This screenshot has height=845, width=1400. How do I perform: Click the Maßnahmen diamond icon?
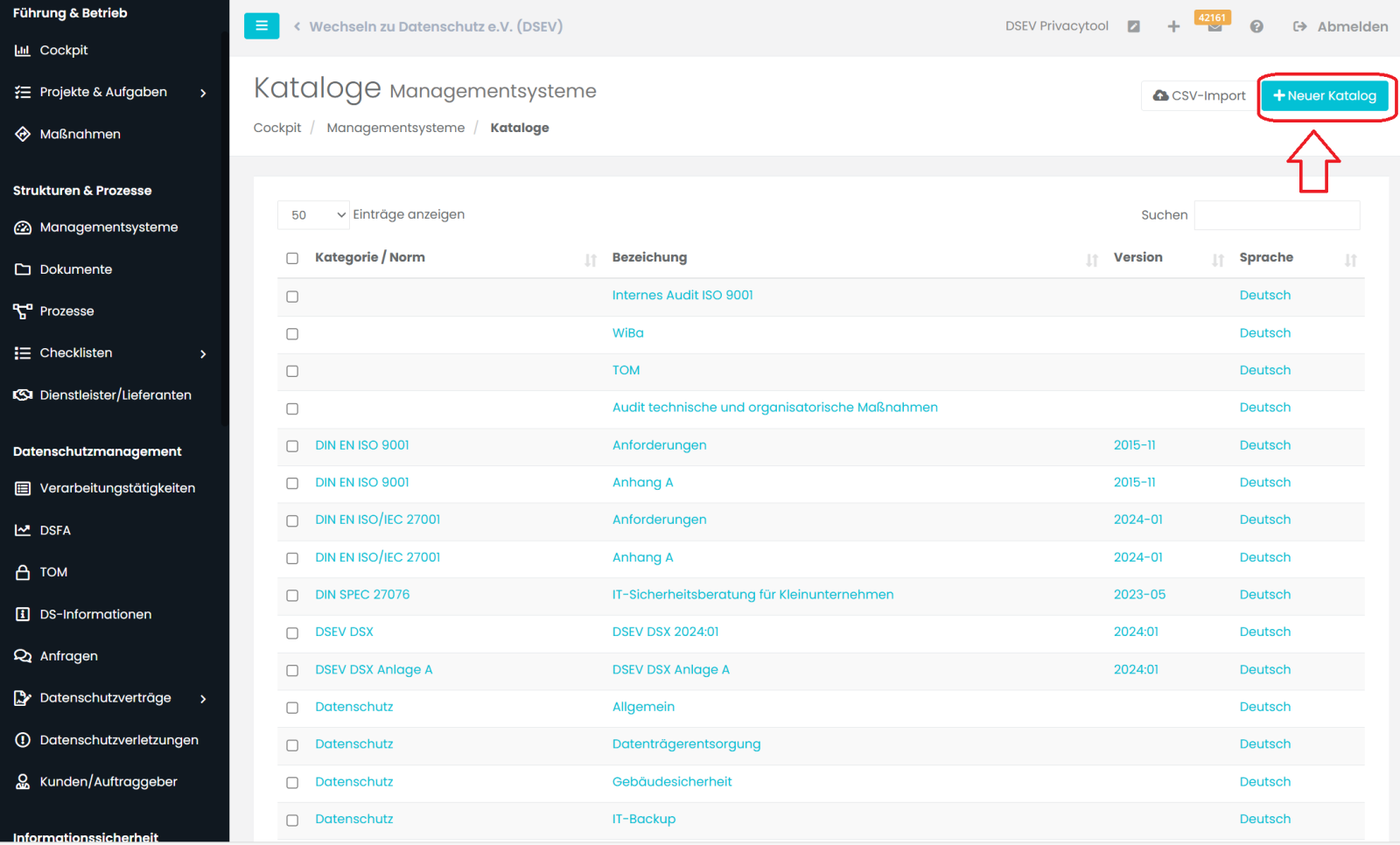(x=22, y=134)
